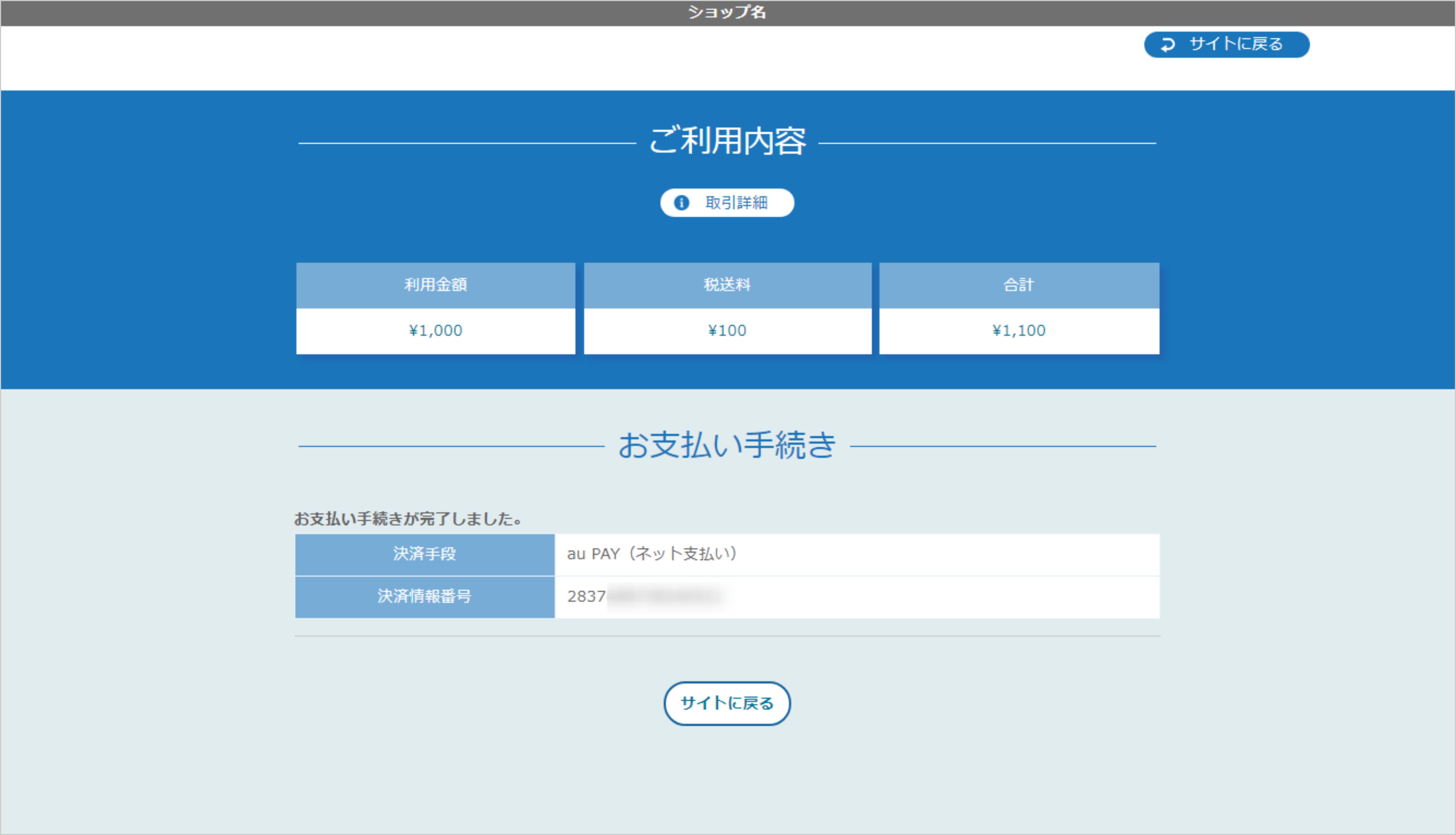The height and width of the screenshot is (835, 1456).
Task: Click the ¥1,000 amount cell
Action: (436, 330)
